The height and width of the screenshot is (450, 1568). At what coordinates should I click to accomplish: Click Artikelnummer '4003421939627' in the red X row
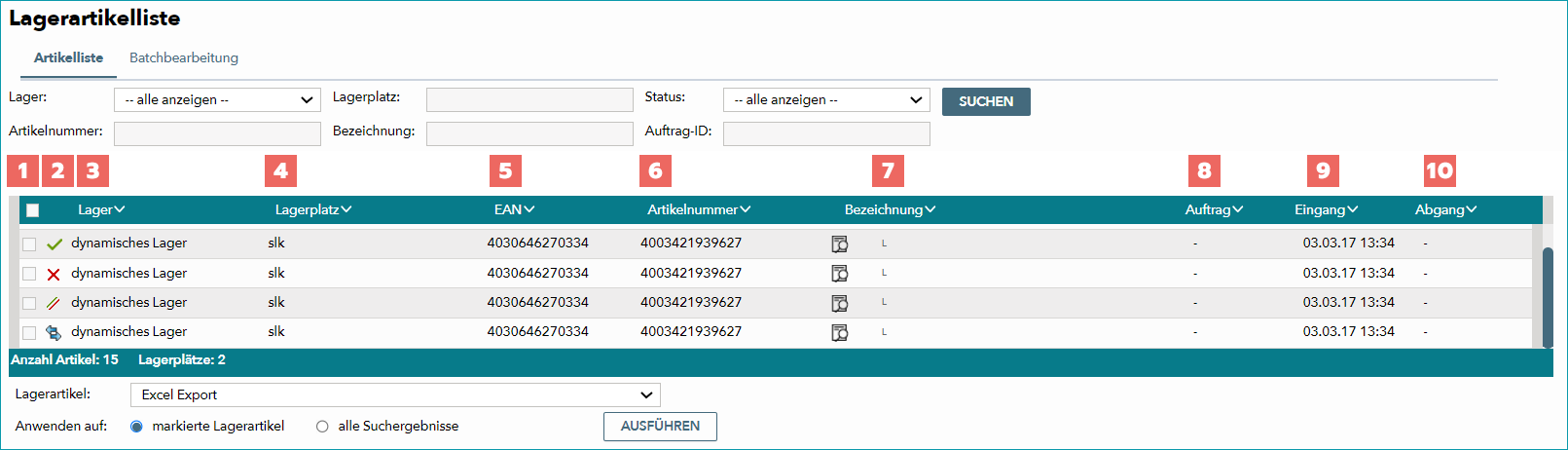coord(691,273)
